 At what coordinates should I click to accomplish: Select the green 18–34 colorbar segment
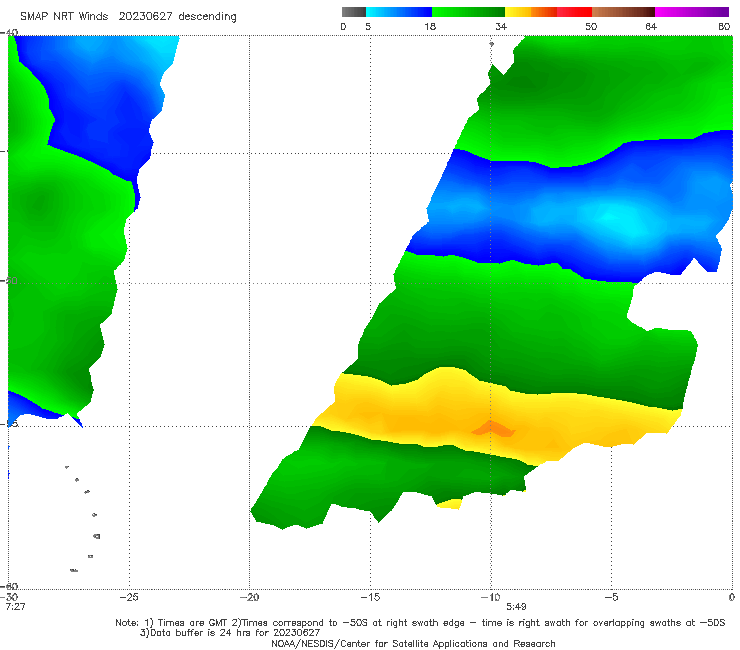[x=468, y=12]
